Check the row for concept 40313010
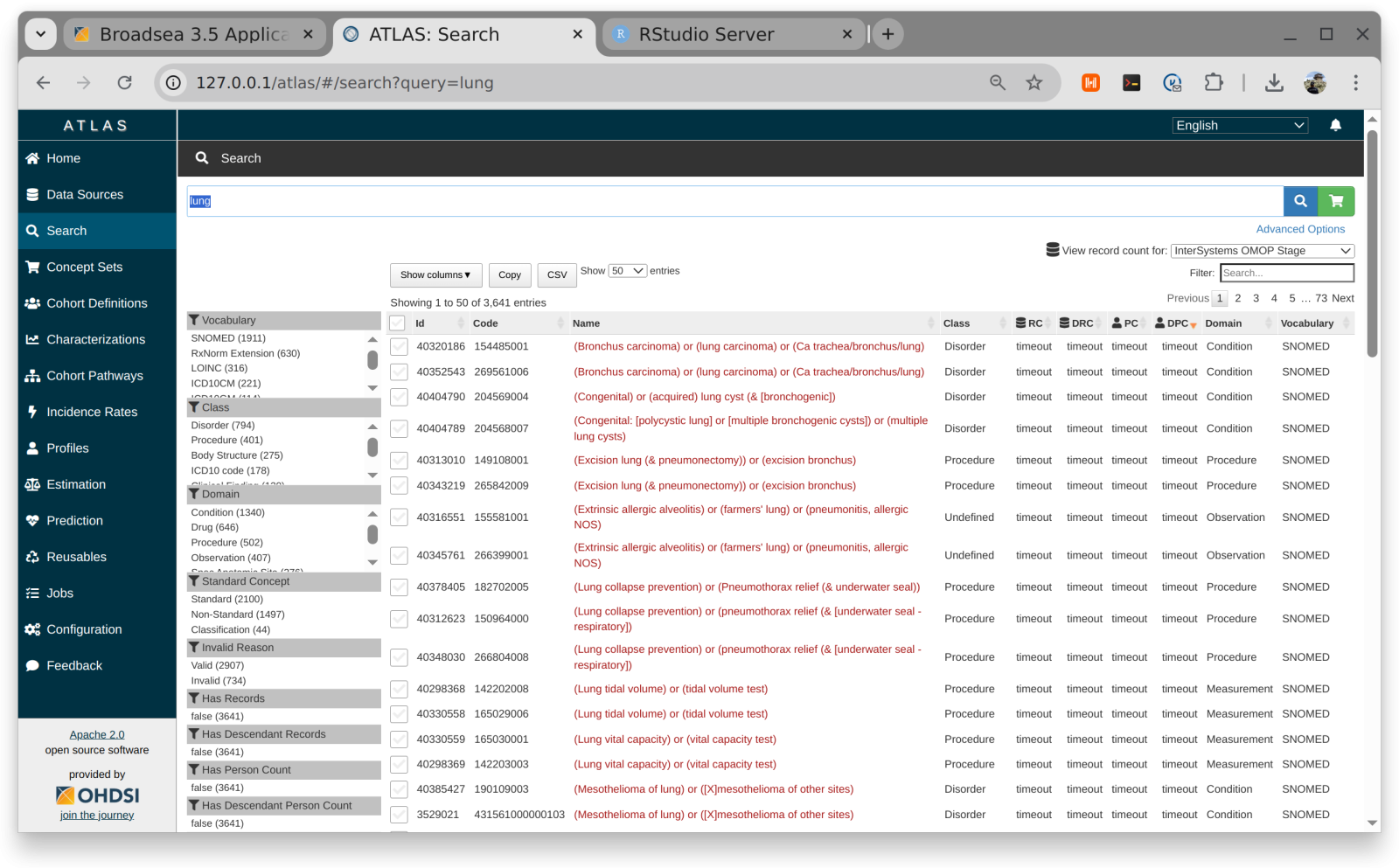The height and width of the screenshot is (868, 1399). [x=400, y=461]
